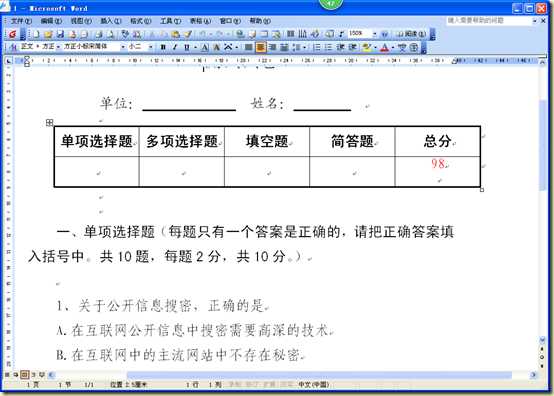
Task: Toggle the Document Map icon
Action: pyautogui.click(x=329, y=34)
